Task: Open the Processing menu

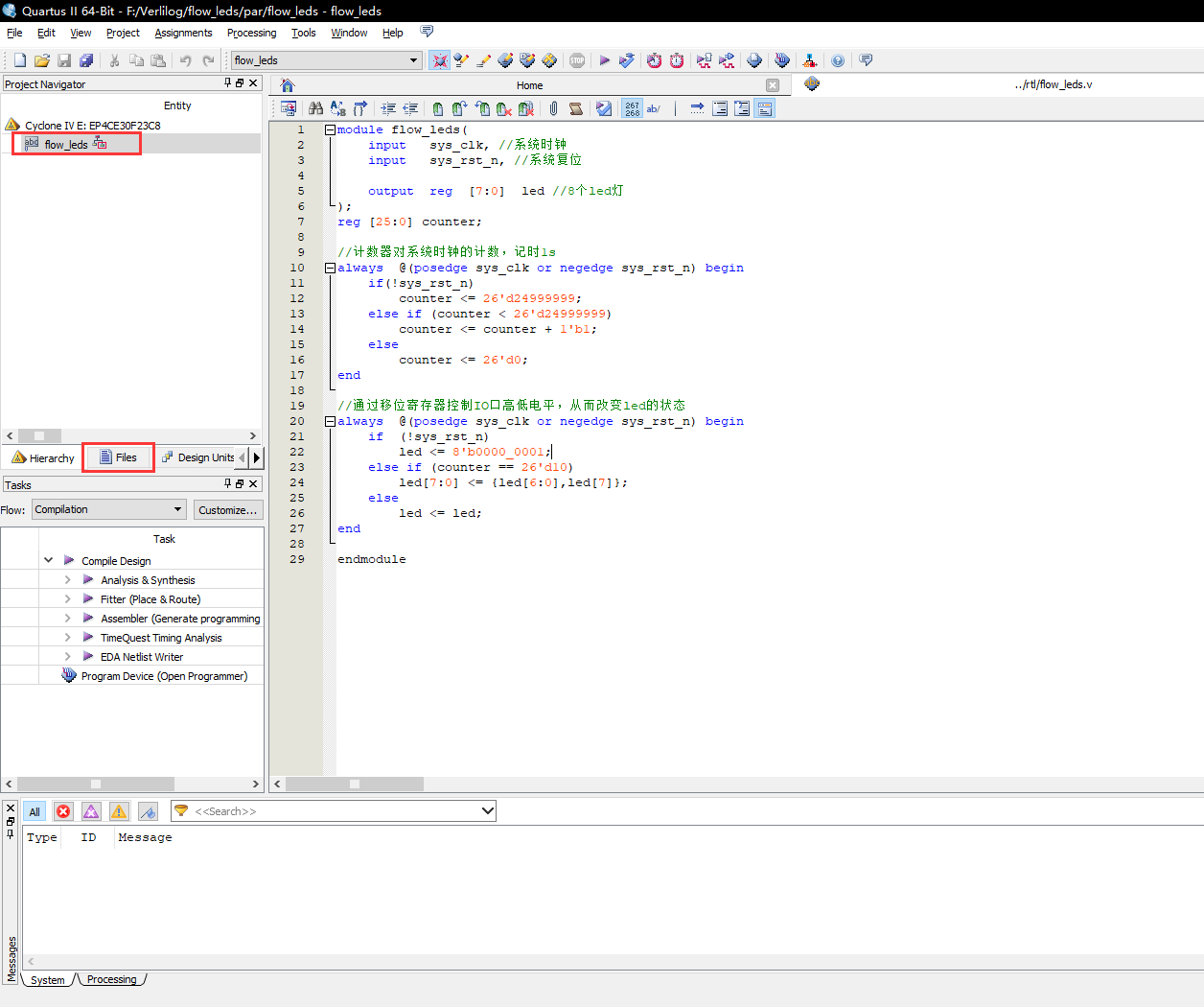Action: click(251, 33)
